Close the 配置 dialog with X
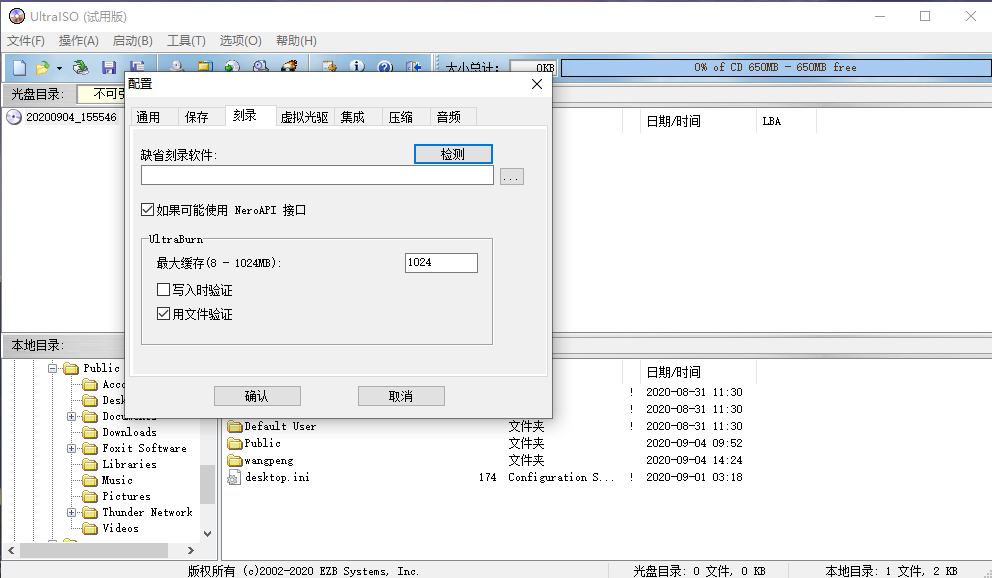 click(536, 84)
